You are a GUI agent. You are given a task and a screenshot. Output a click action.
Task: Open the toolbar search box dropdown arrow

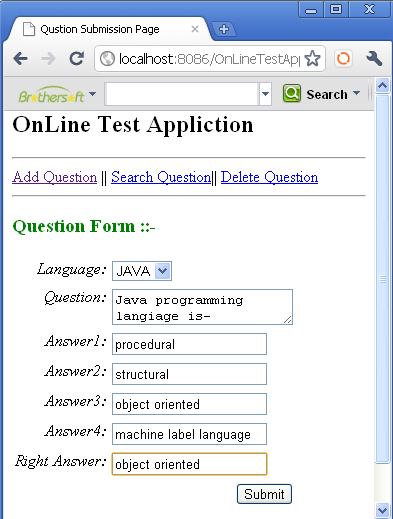pyautogui.click(x=265, y=94)
